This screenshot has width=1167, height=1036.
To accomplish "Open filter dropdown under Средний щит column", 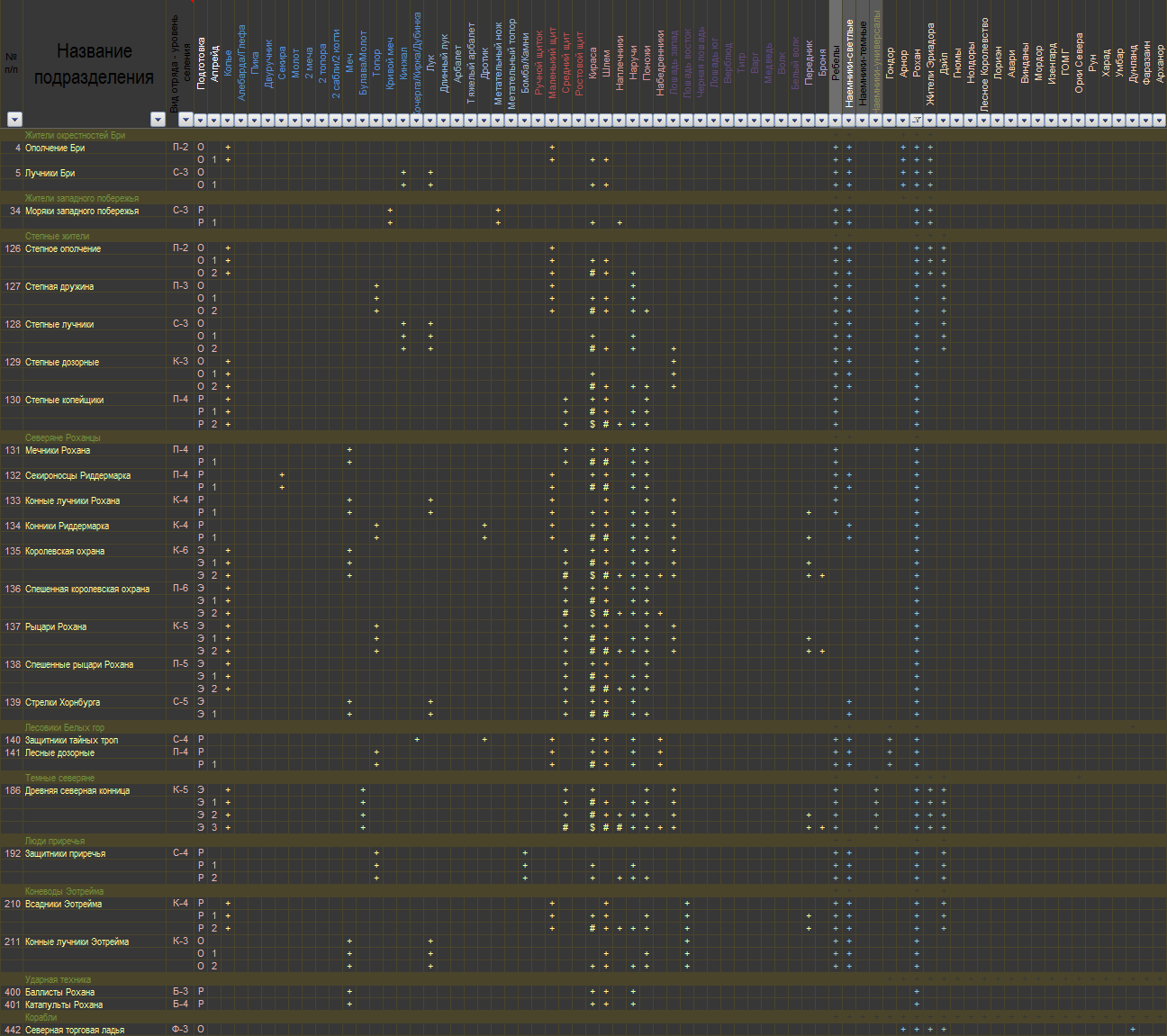I will tap(565, 120).
